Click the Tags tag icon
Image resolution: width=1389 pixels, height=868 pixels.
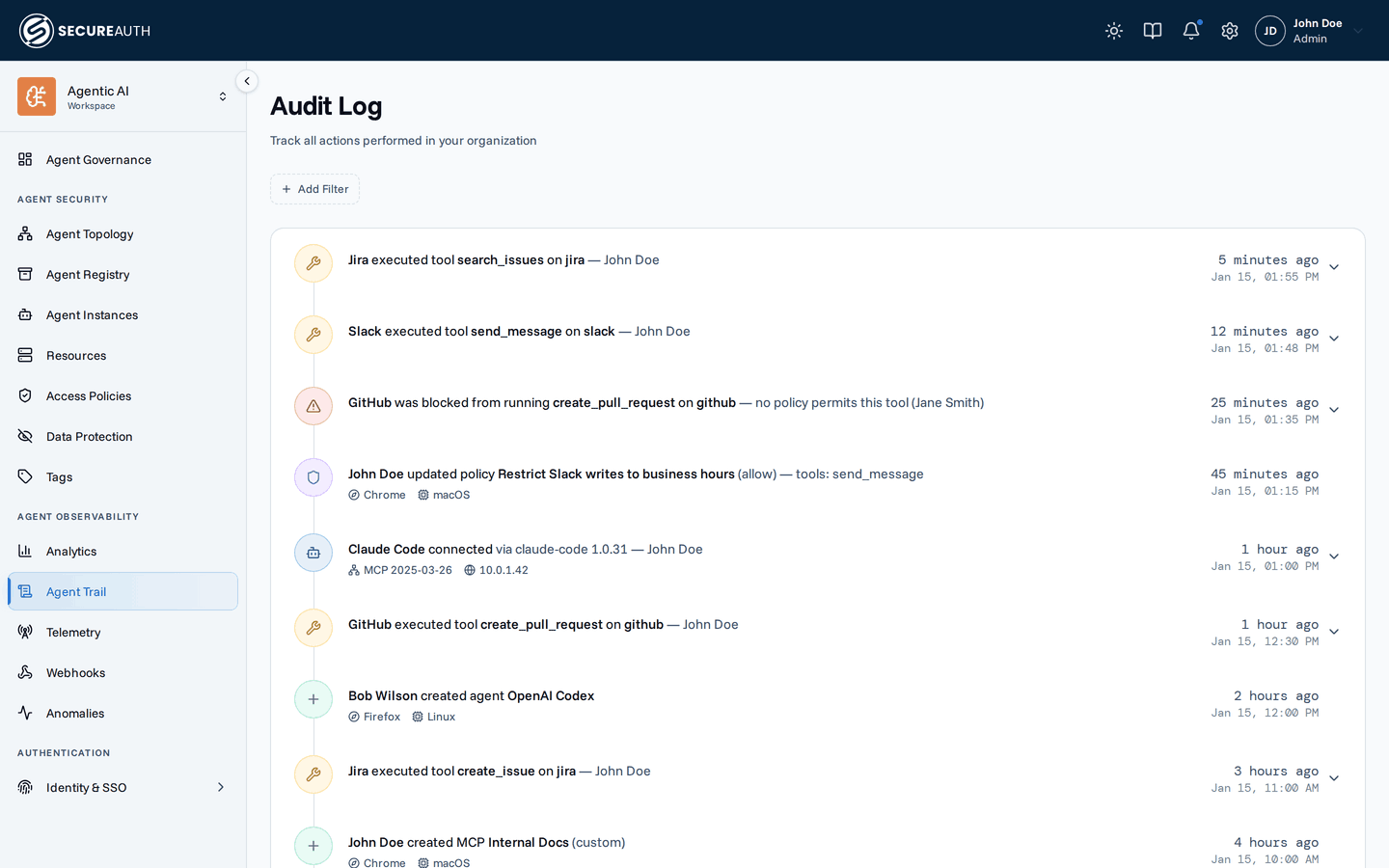coord(25,477)
